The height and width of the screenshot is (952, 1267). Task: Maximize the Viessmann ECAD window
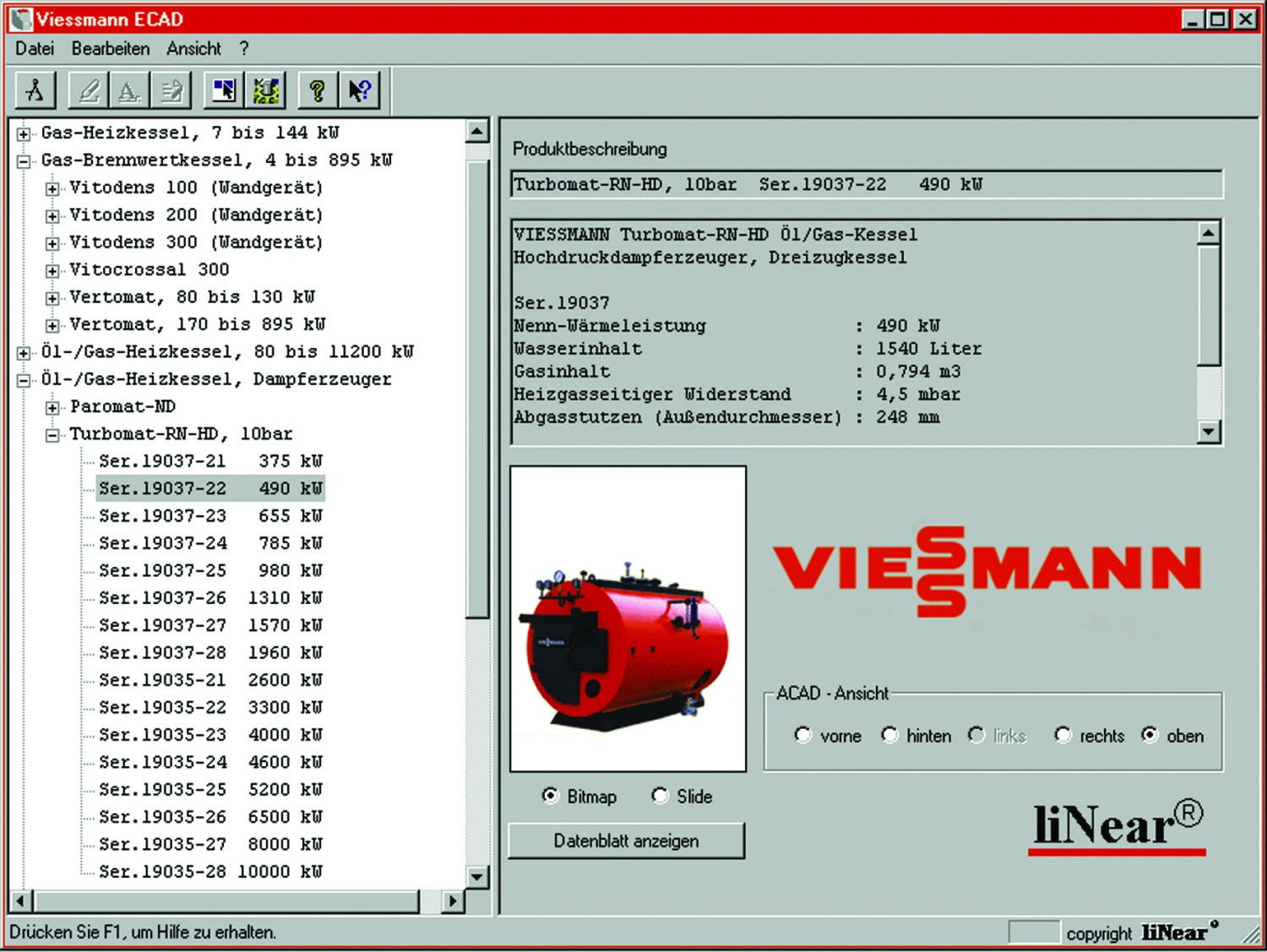(x=1218, y=19)
